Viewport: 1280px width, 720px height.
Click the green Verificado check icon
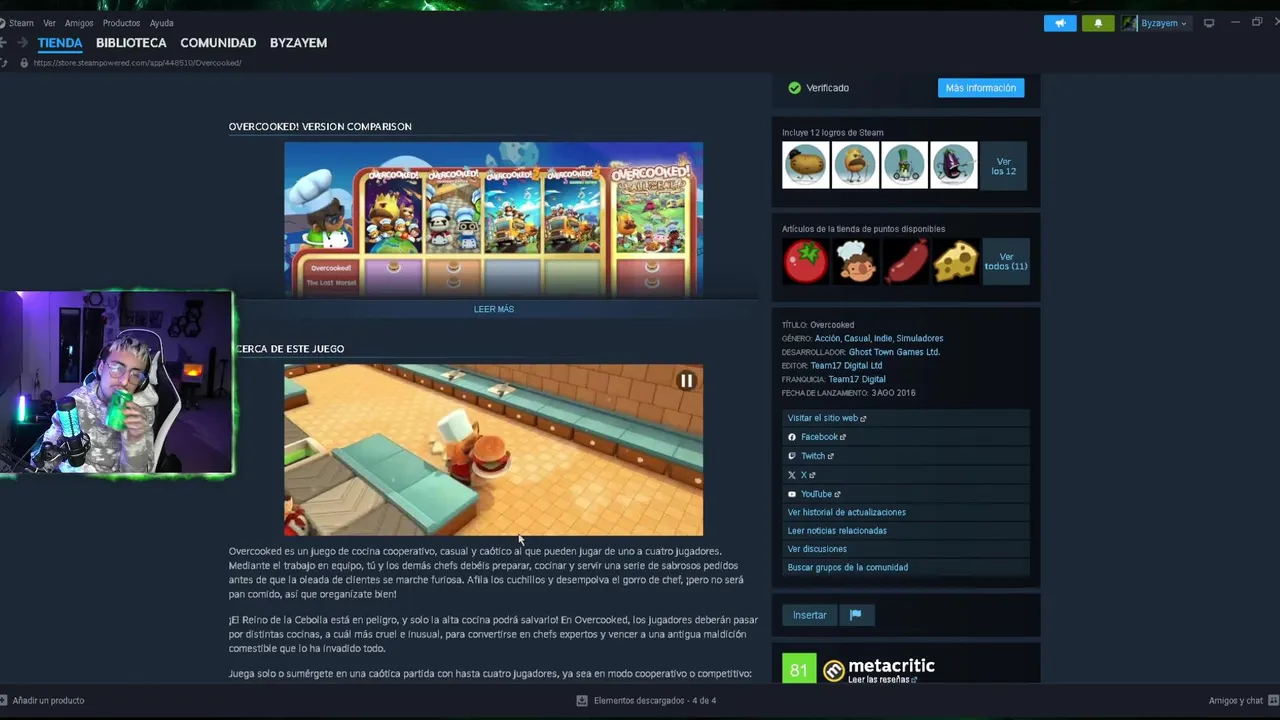point(794,88)
